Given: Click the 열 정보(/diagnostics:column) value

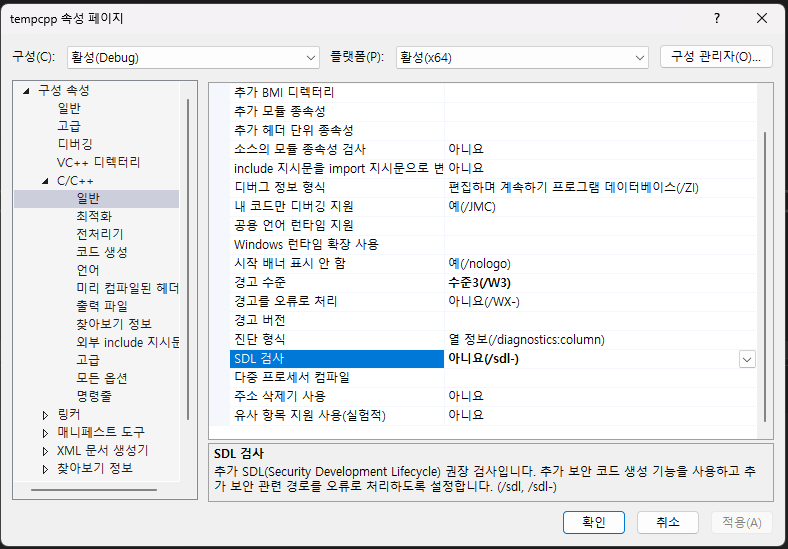Looking at the screenshot, I should pos(526,340).
